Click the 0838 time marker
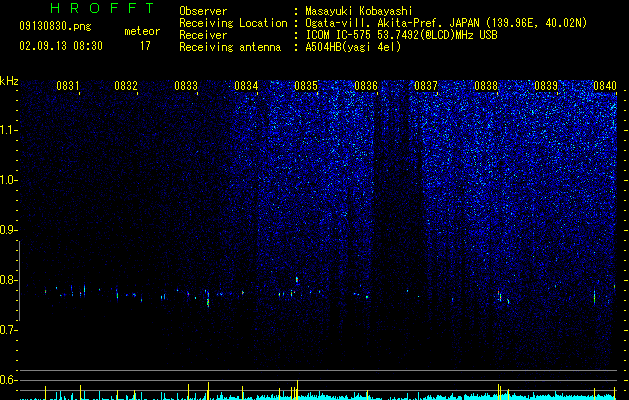 click(486, 86)
